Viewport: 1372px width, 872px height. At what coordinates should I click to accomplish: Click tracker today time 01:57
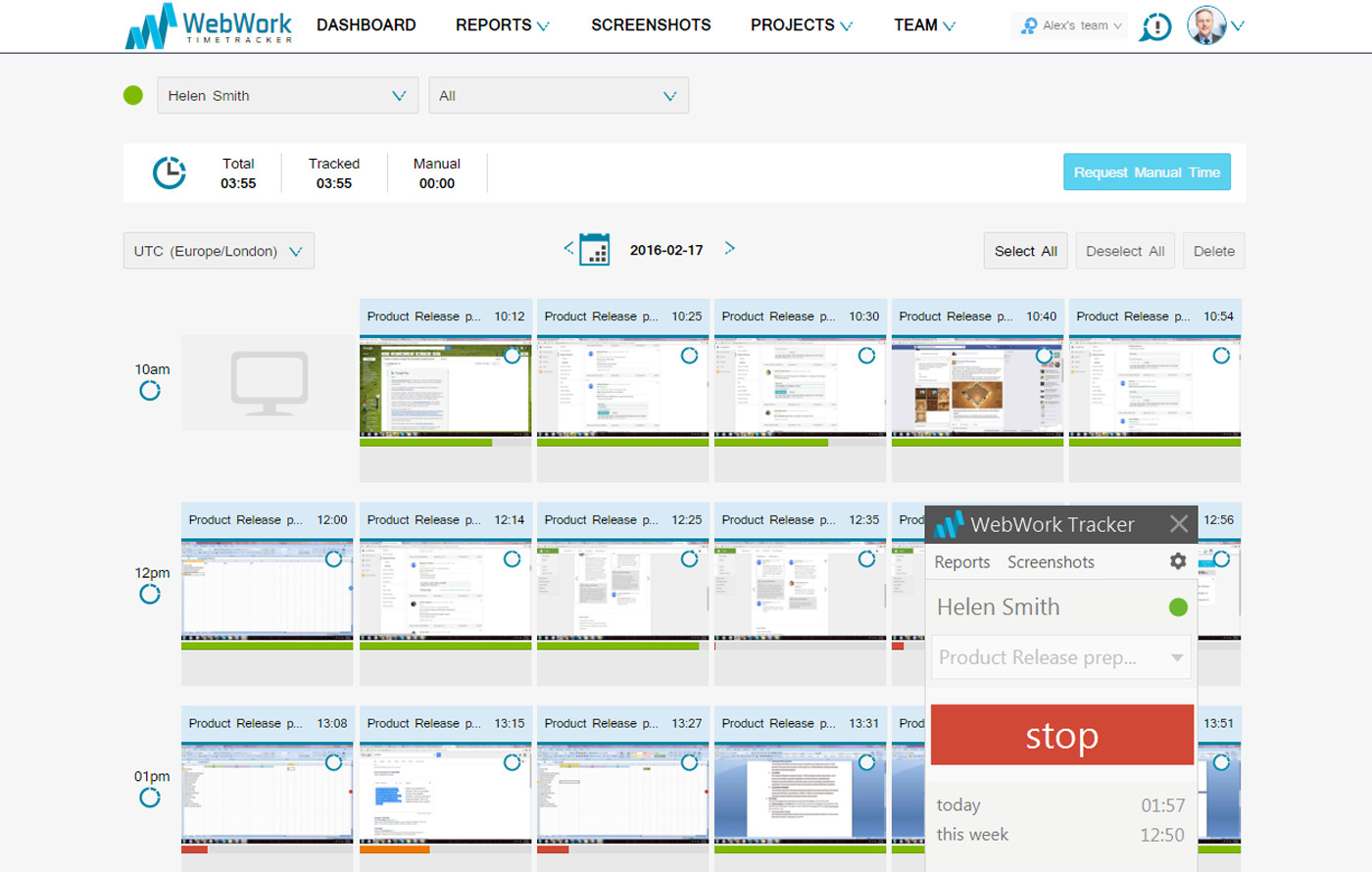click(1163, 805)
